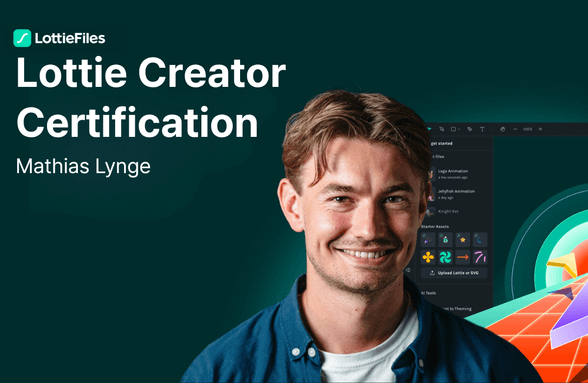Pick the yellow star starter asset
The width and height of the screenshot is (588, 383).
tap(463, 239)
